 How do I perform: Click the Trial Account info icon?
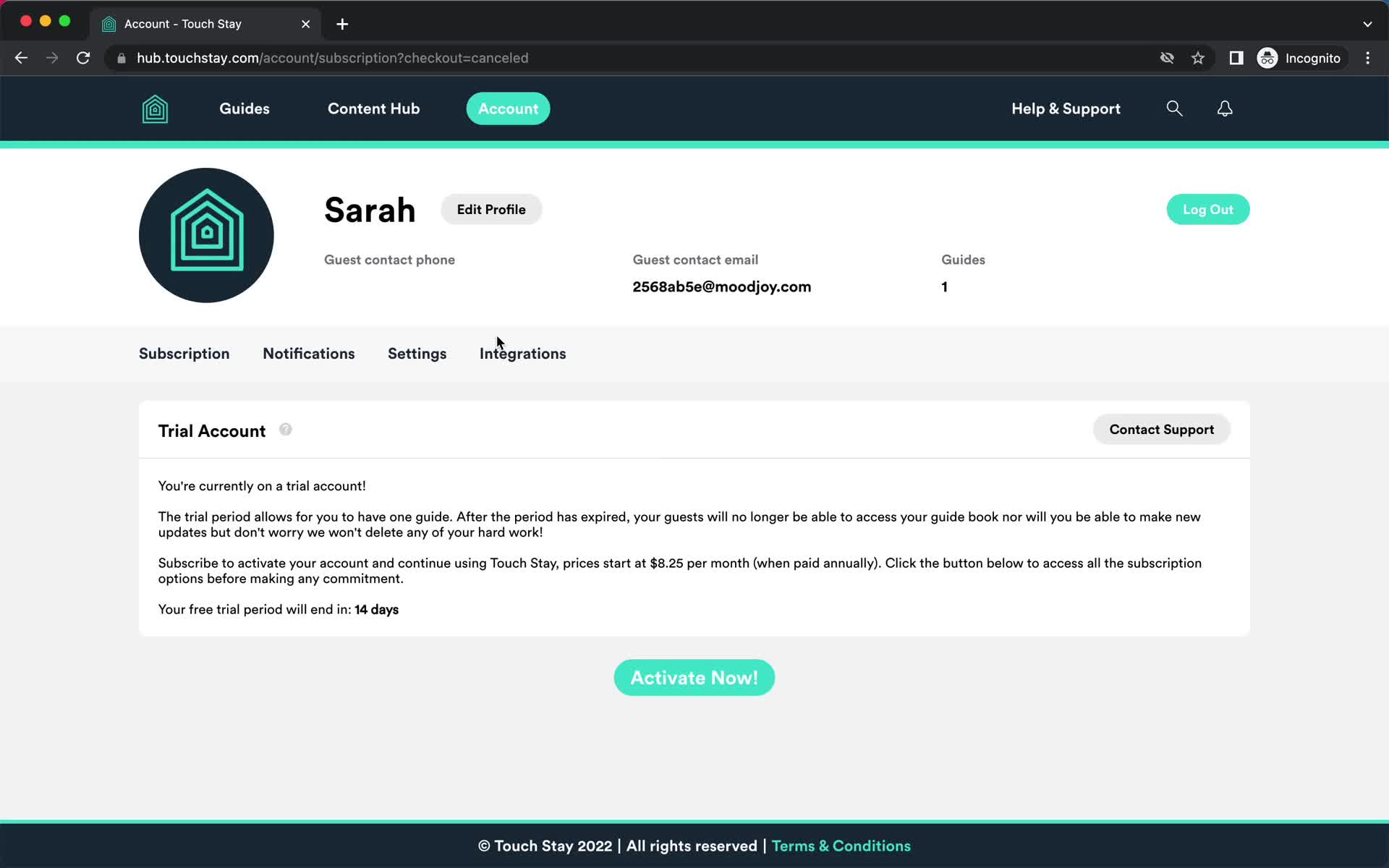[x=285, y=429]
